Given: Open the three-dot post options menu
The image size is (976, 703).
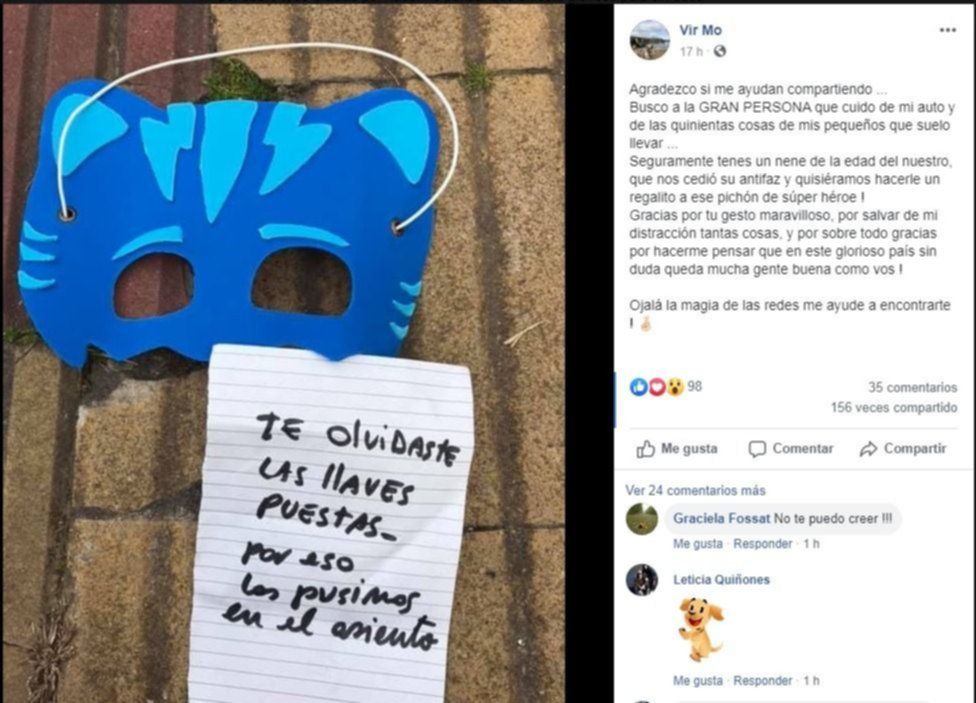Looking at the screenshot, I should 947,30.
